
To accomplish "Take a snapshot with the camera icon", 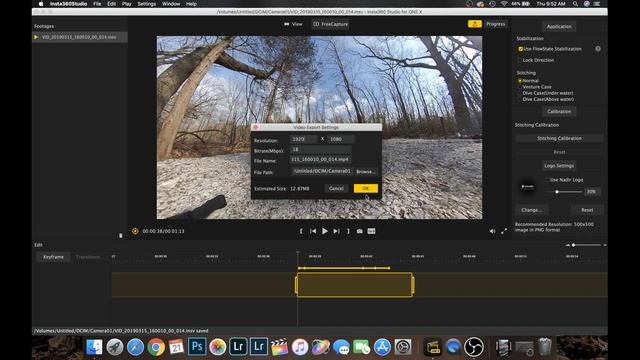I will point(360,231).
